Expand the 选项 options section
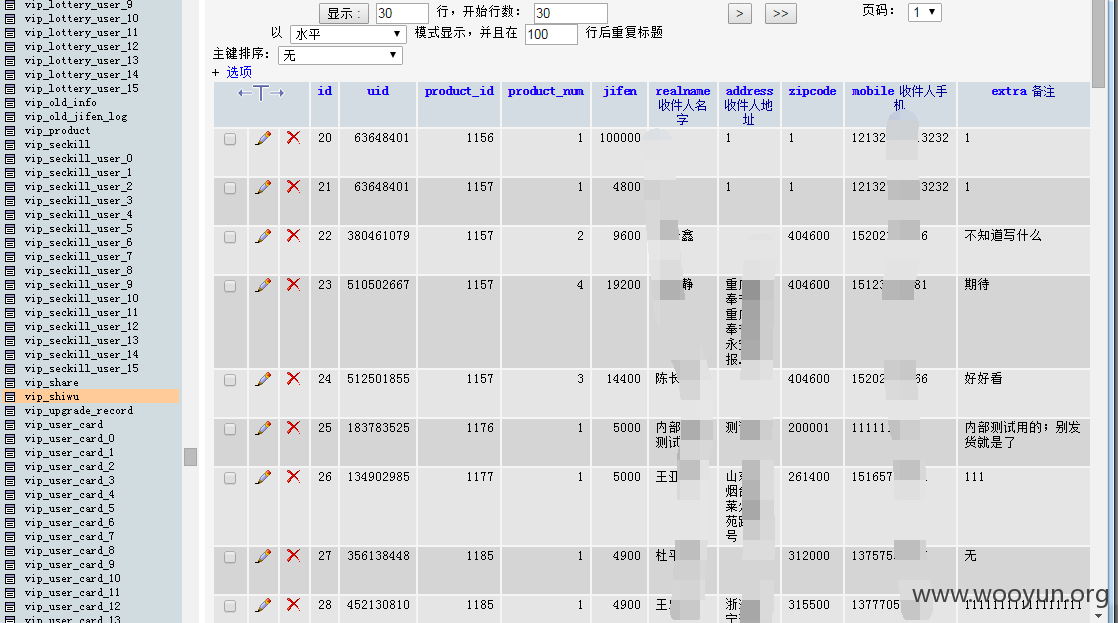The width and height of the screenshot is (1118, 623). click(x=239, y=72)
